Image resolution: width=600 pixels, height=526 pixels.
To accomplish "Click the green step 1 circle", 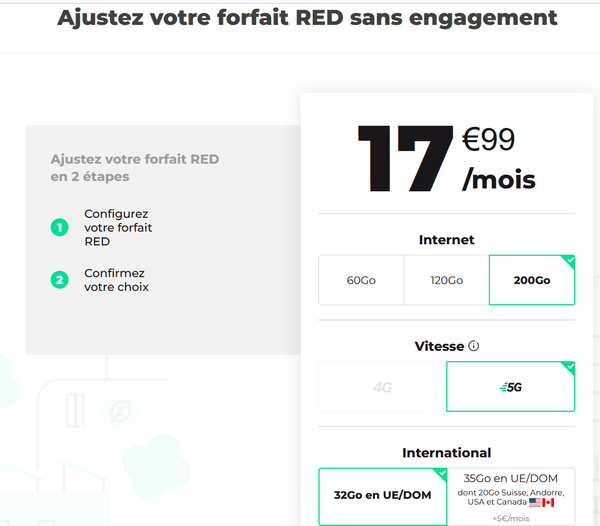I will pos(59,228).
